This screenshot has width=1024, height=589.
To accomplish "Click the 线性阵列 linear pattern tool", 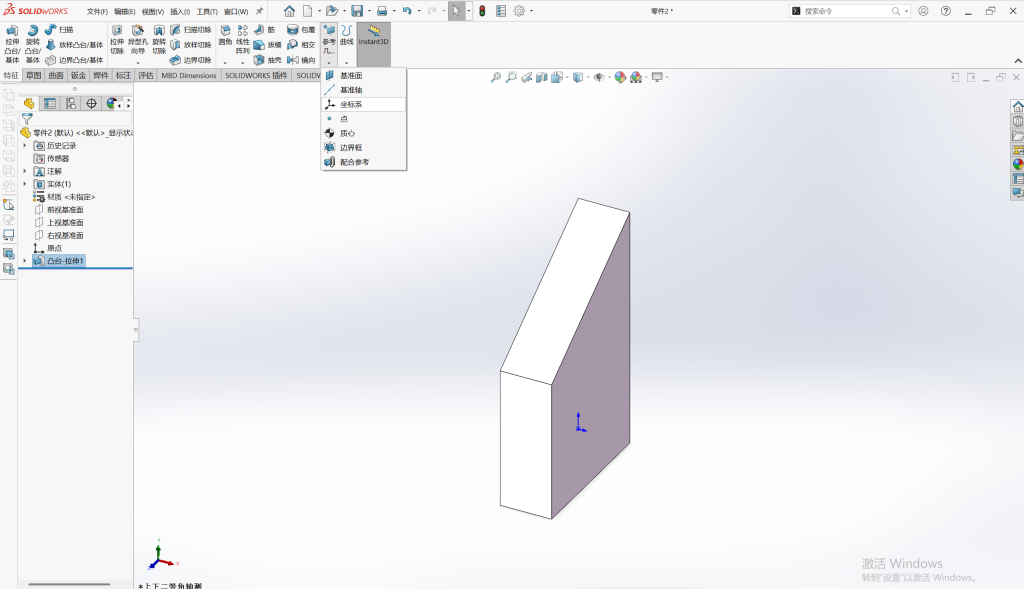I will click(242, 40).
